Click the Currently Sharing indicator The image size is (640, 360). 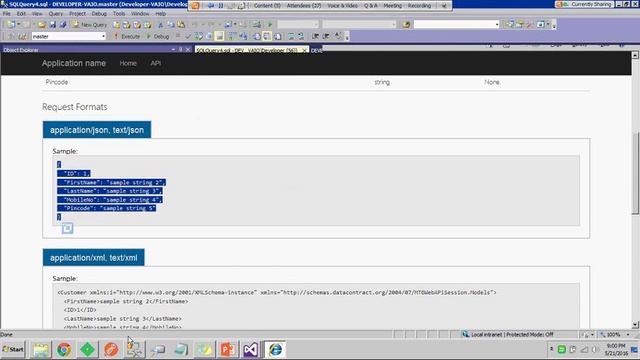coord(584,4)
